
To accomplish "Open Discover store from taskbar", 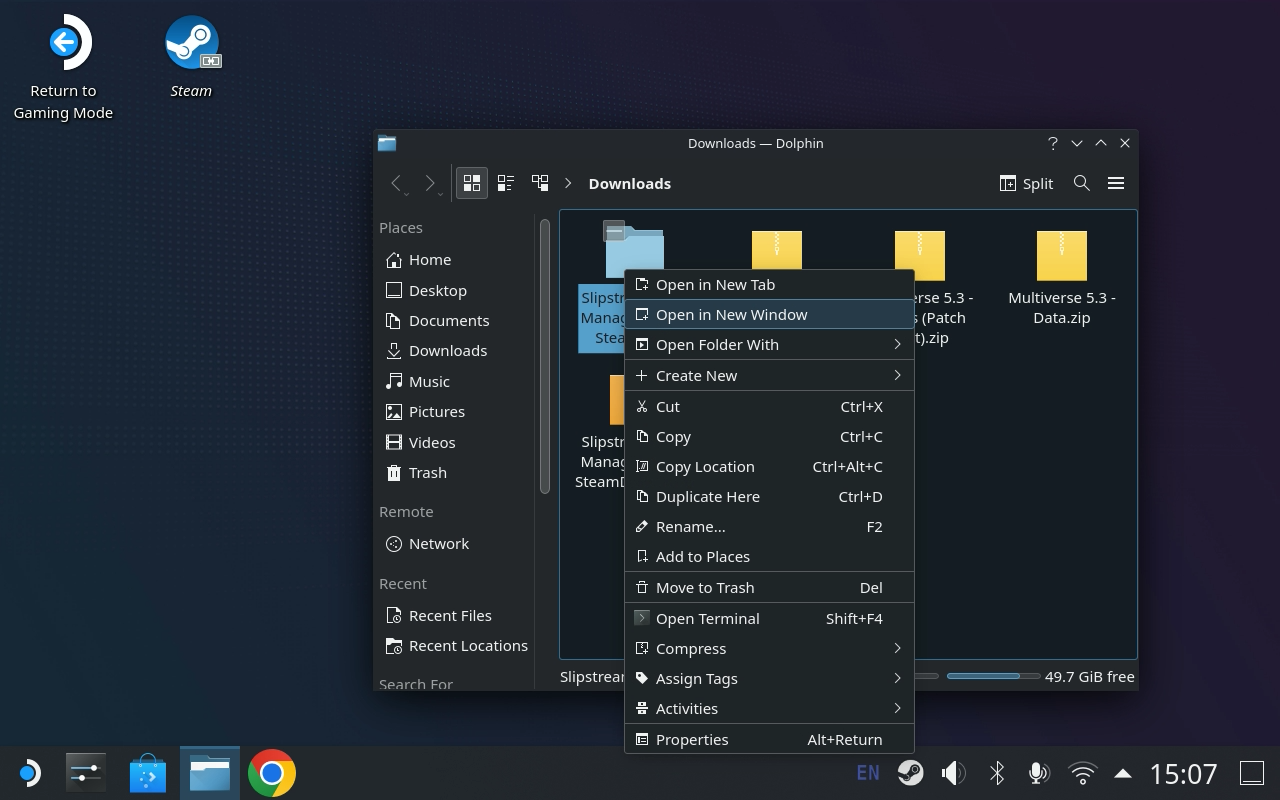I will [148, 773].
